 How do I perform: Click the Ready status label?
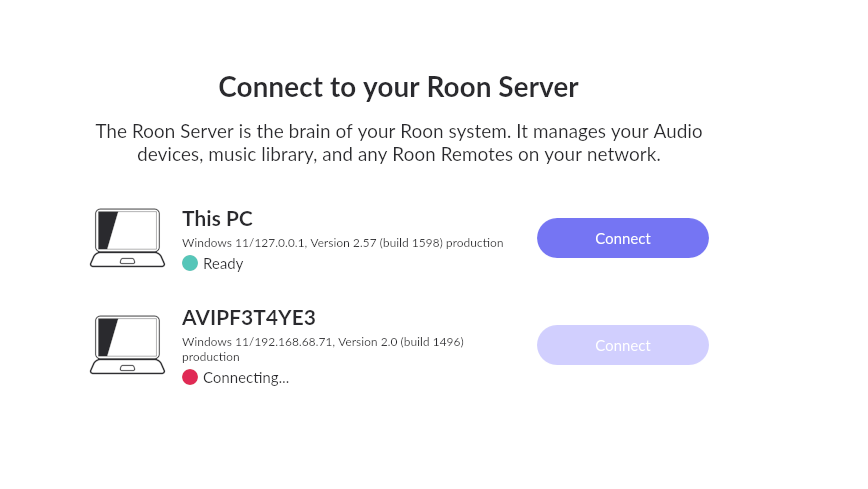point(223,264)
